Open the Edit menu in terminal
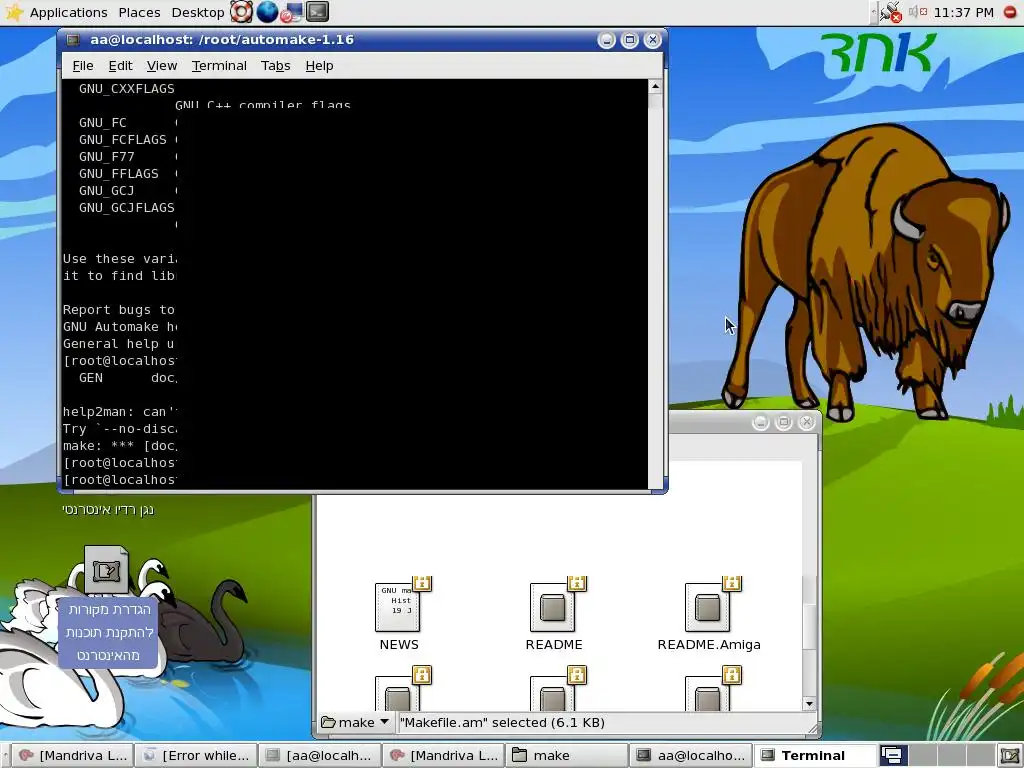 point(120,65)
